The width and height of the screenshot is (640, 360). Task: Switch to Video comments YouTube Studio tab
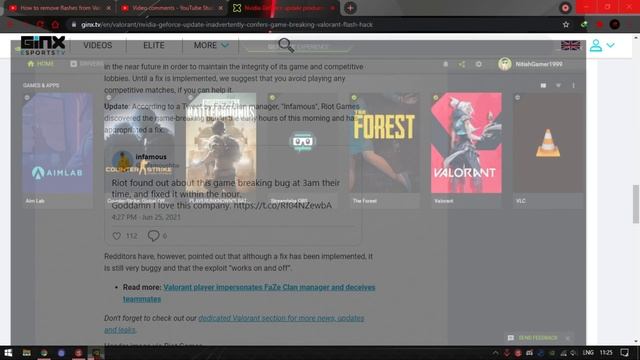coord(172,8)
